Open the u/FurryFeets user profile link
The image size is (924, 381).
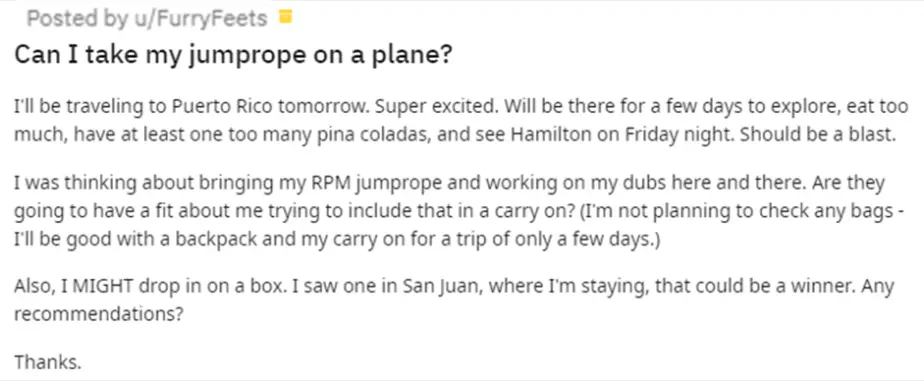pyautogui.click(x=200, y=19)
